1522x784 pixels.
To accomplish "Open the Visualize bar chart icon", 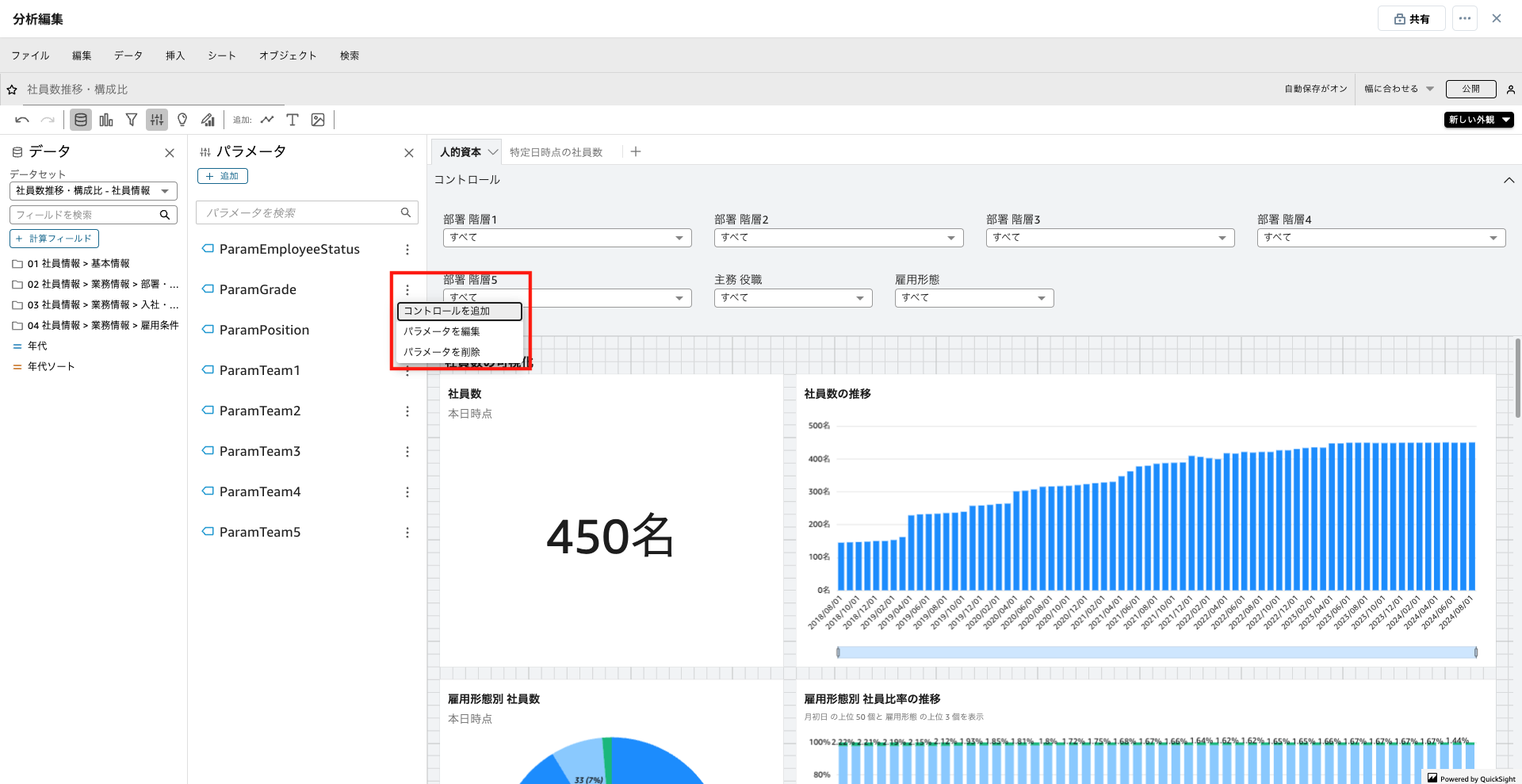I will click(106, 120).
